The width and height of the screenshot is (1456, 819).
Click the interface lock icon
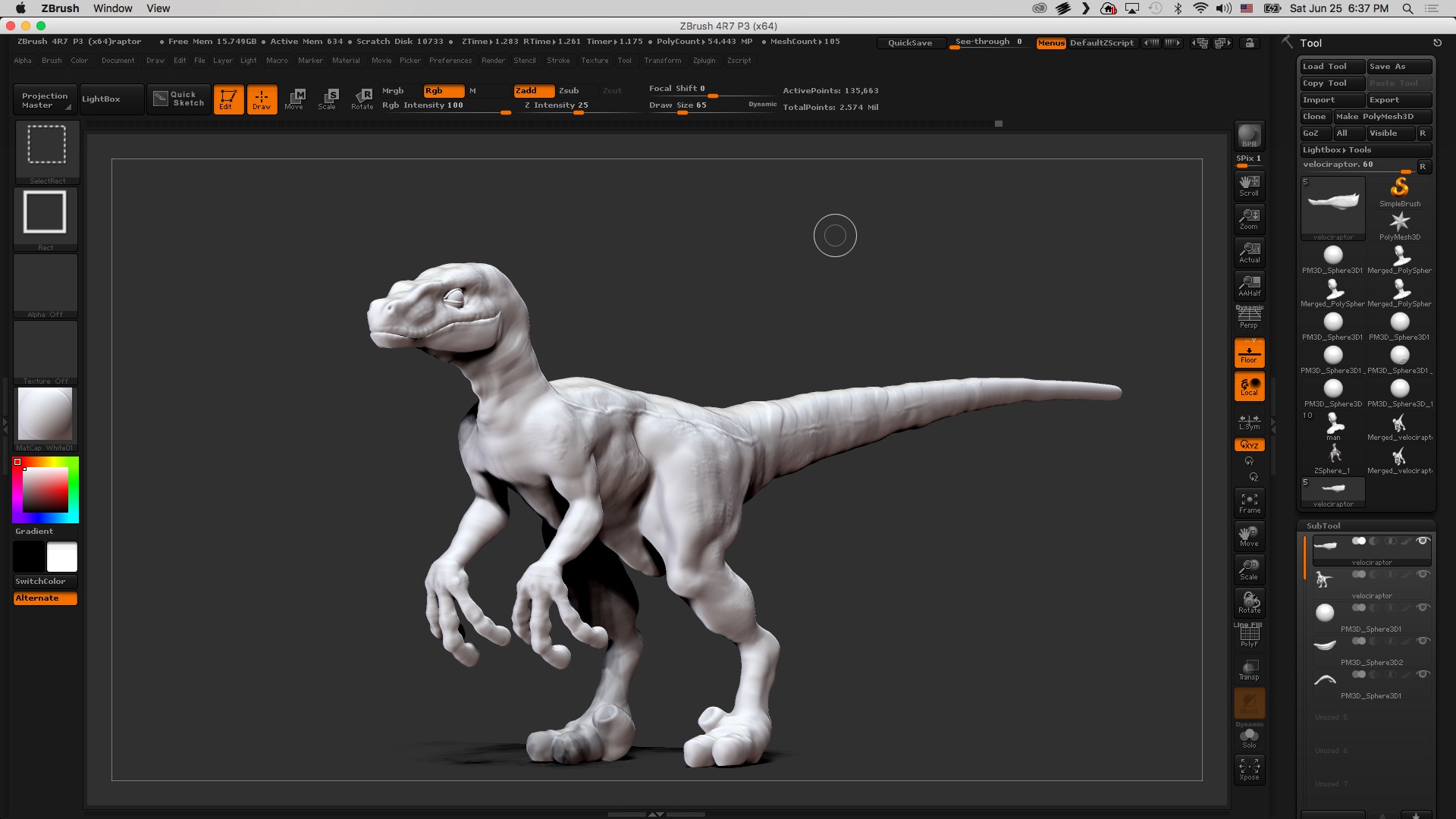click(x=1250, y=43)
